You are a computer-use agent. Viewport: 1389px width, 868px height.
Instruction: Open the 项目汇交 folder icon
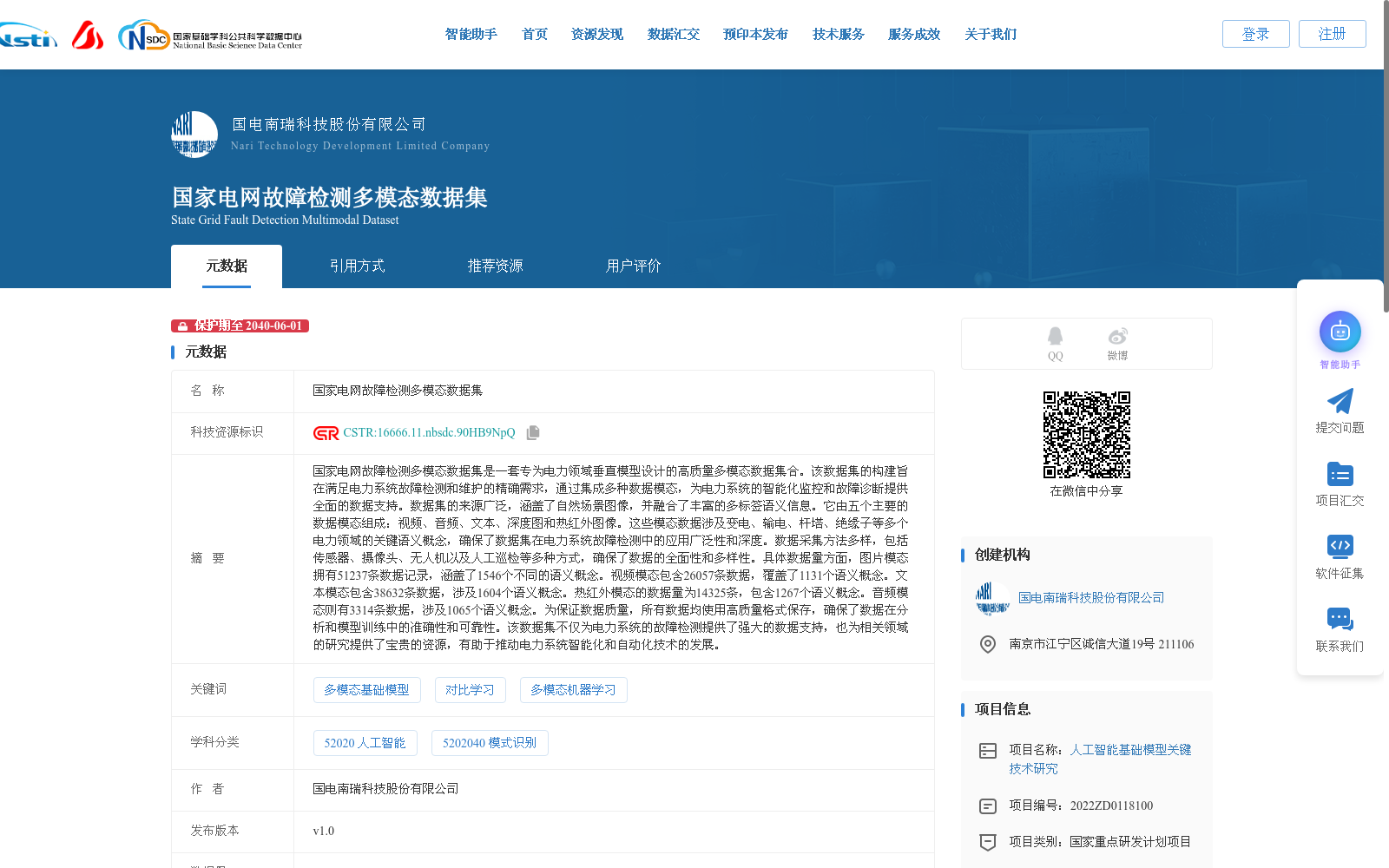pyautogui.click(x=1340, y=474)
